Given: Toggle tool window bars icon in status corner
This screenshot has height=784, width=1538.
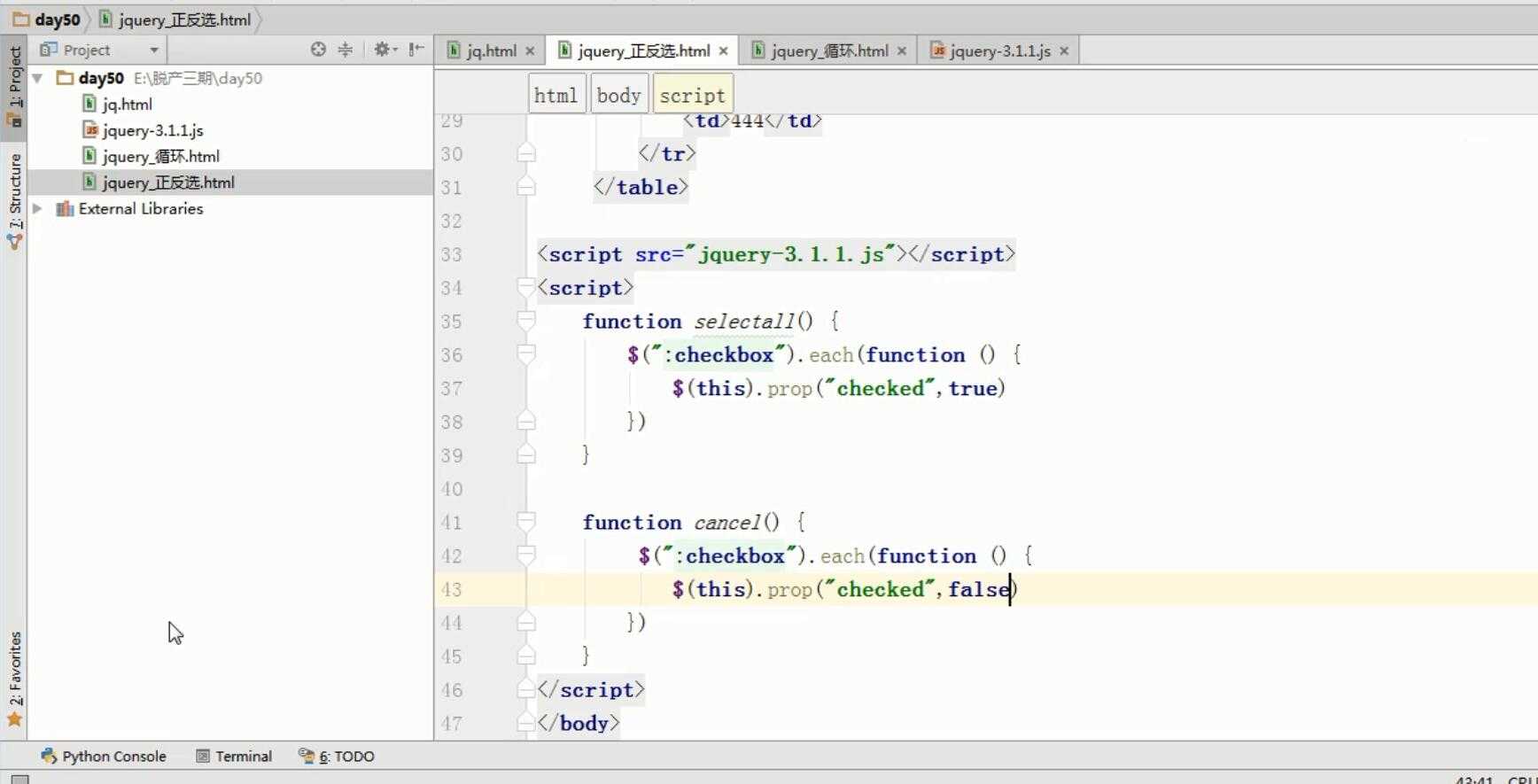Looking at the screenshot, I should tap(19, 780).
